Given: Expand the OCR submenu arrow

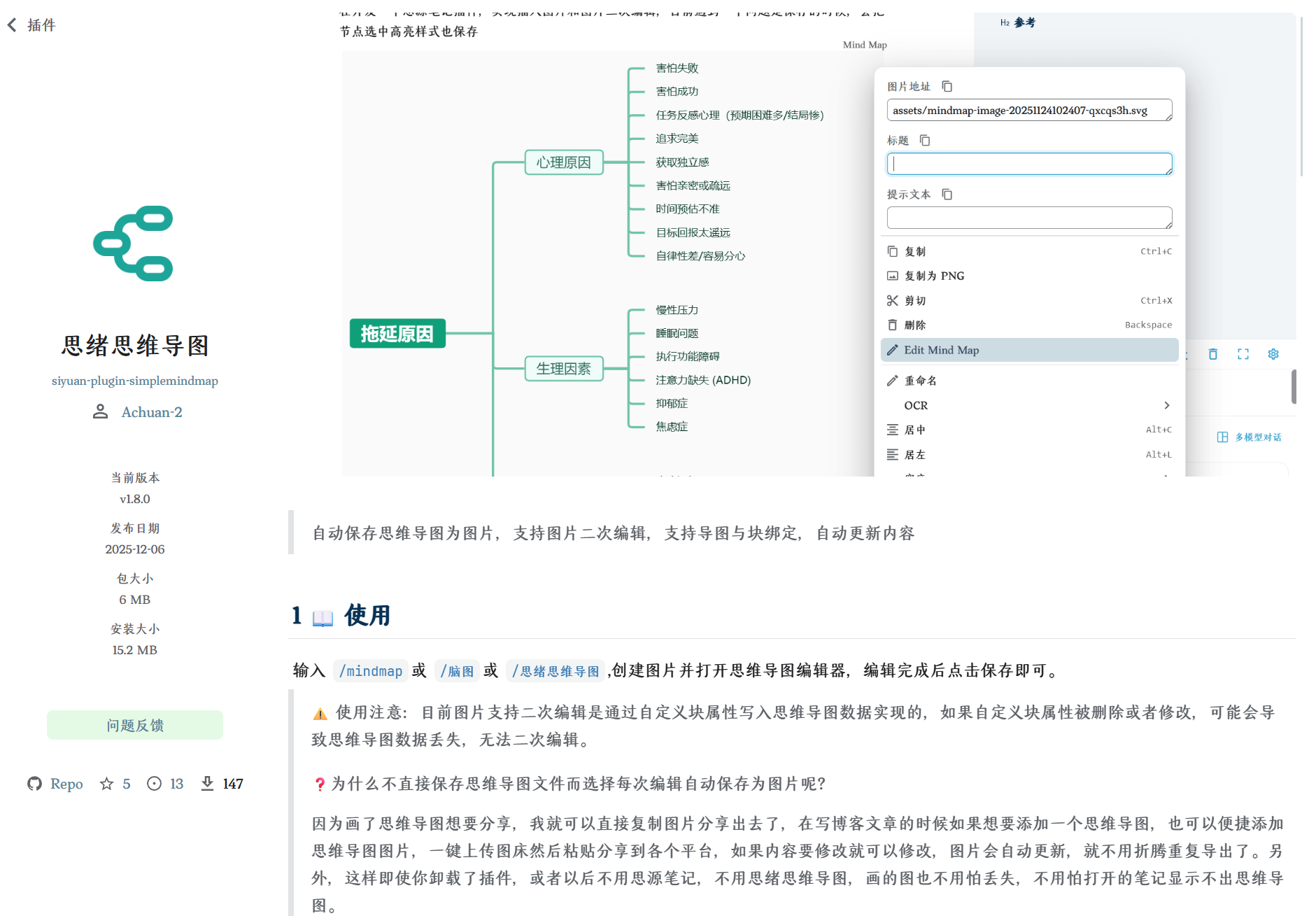Looking at the screenshot, I should (x=1166, y=405).
